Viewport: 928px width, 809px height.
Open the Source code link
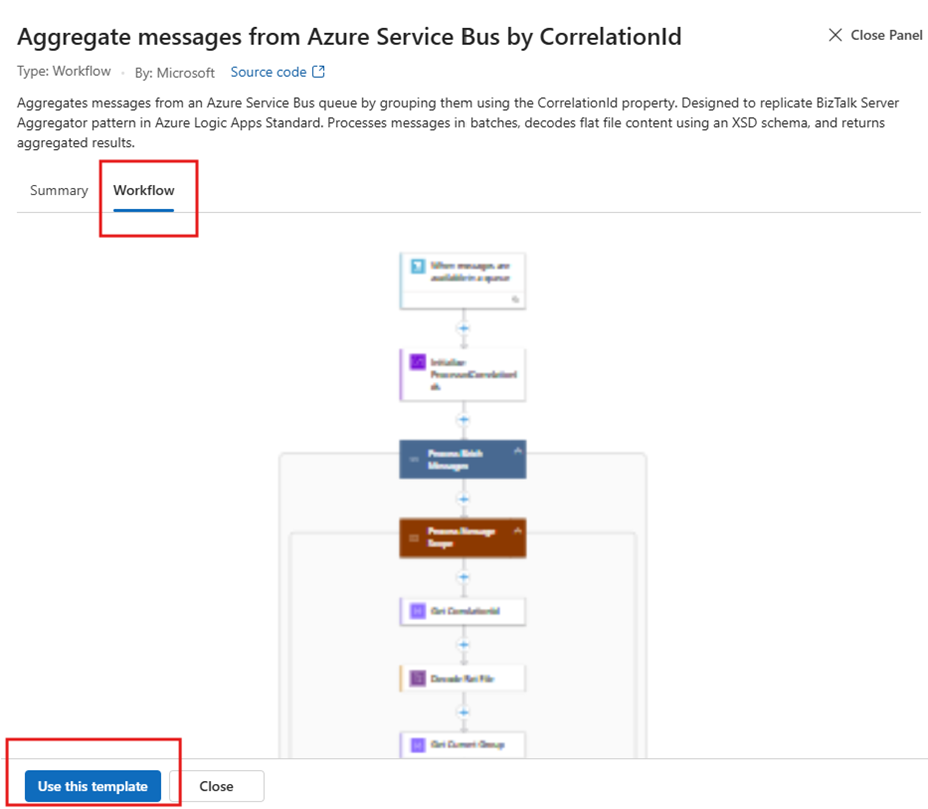(x=268, y=72)
